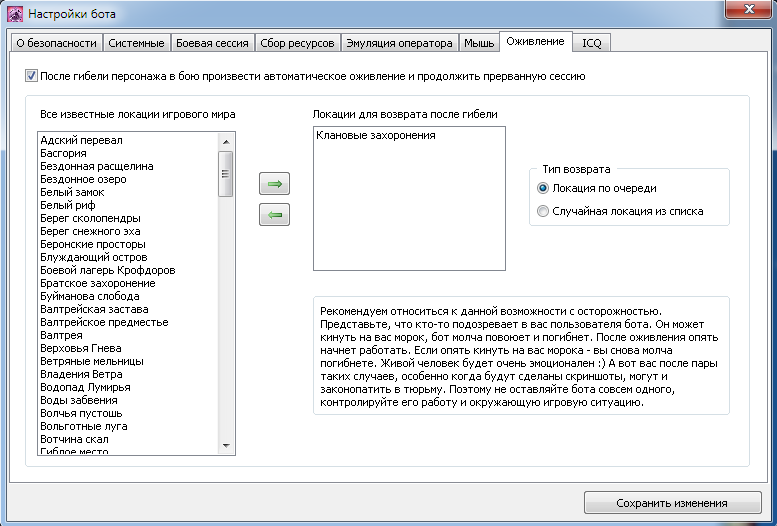This screenshot has height=526, width=777.
Task: Click the 'Сохранить изменения' button
Action: pos(672,503)
